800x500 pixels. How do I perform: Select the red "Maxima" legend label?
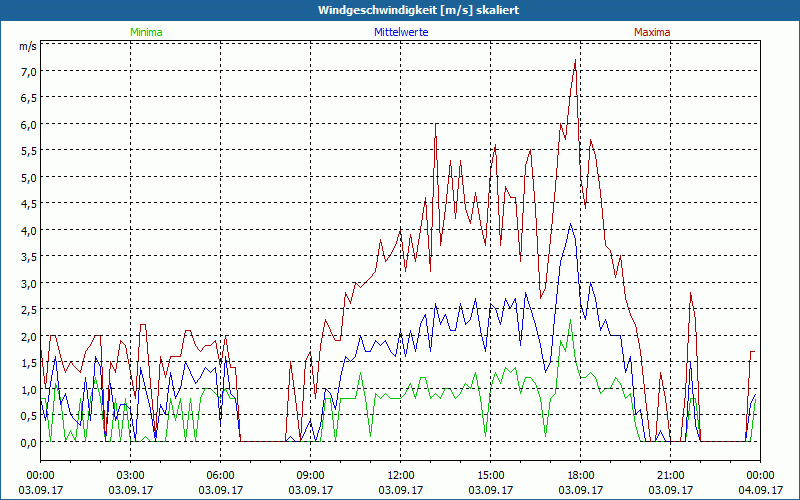(x=652, y=32)
